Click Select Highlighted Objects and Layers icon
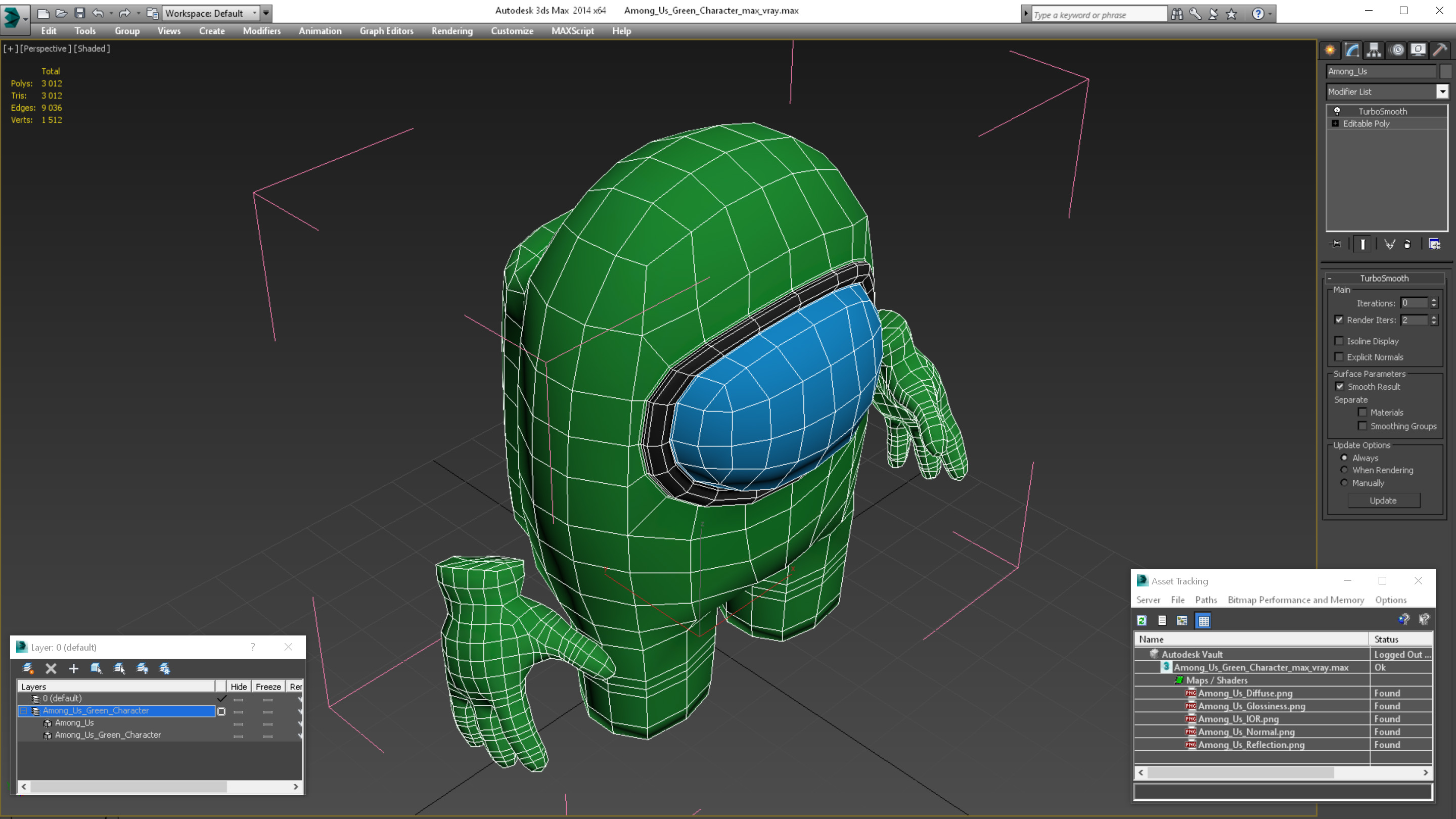Image resolution: width=1456 pixels, height=819 pixels. click(96, 669)
